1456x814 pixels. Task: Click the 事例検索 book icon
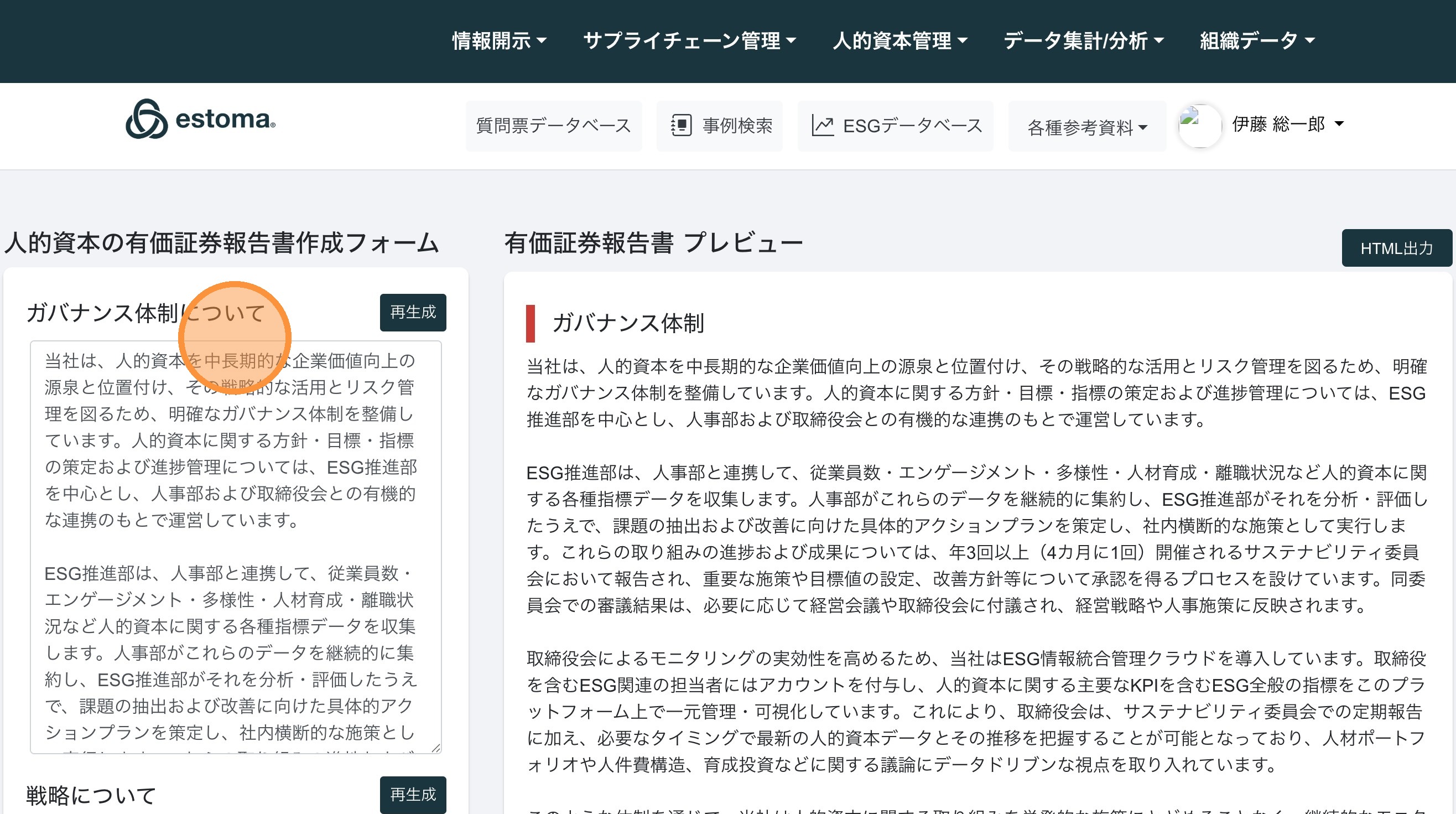[x=681, y=126]
